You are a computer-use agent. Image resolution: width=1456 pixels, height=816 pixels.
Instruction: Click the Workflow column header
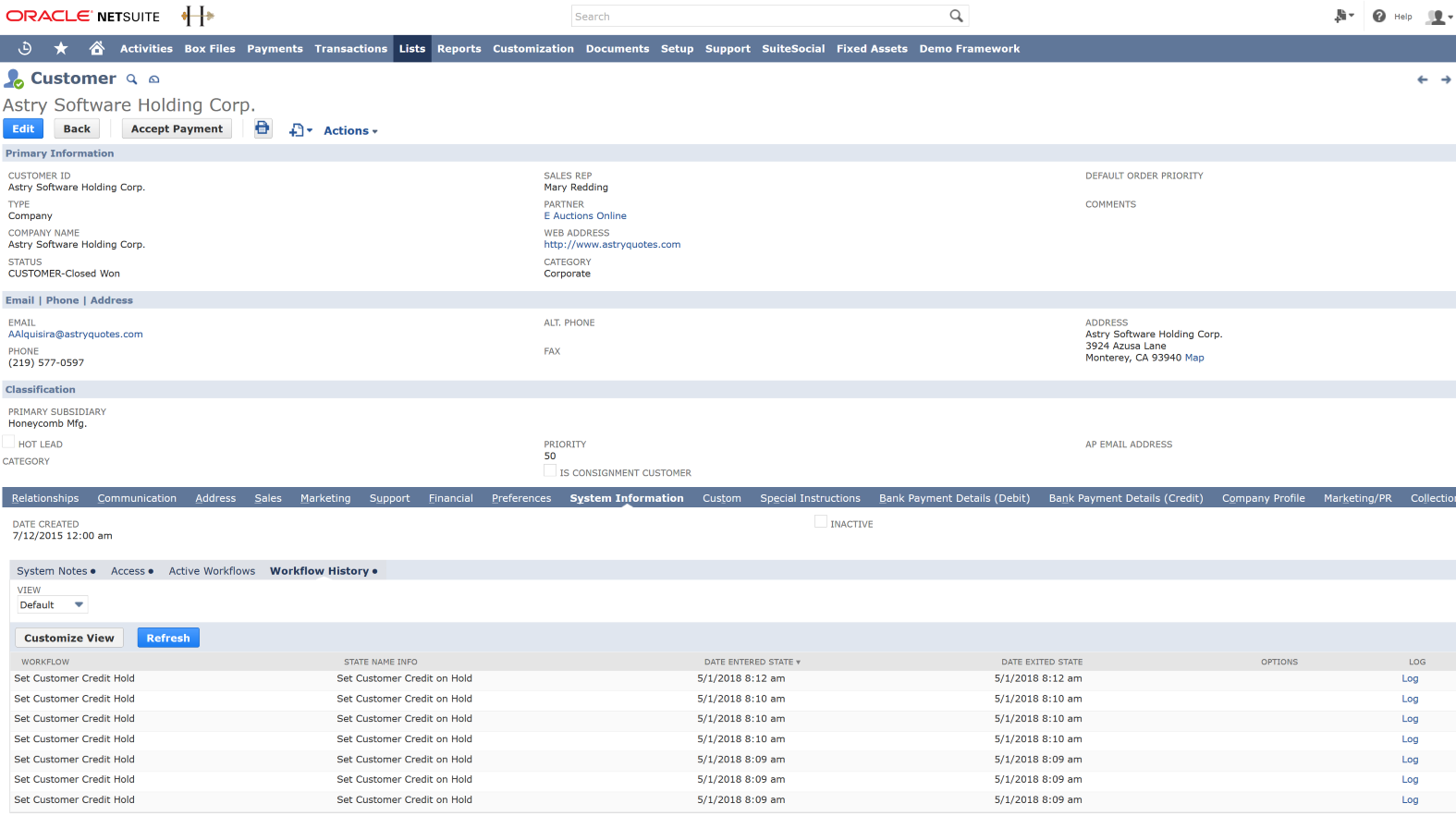[x=45, y=662]
